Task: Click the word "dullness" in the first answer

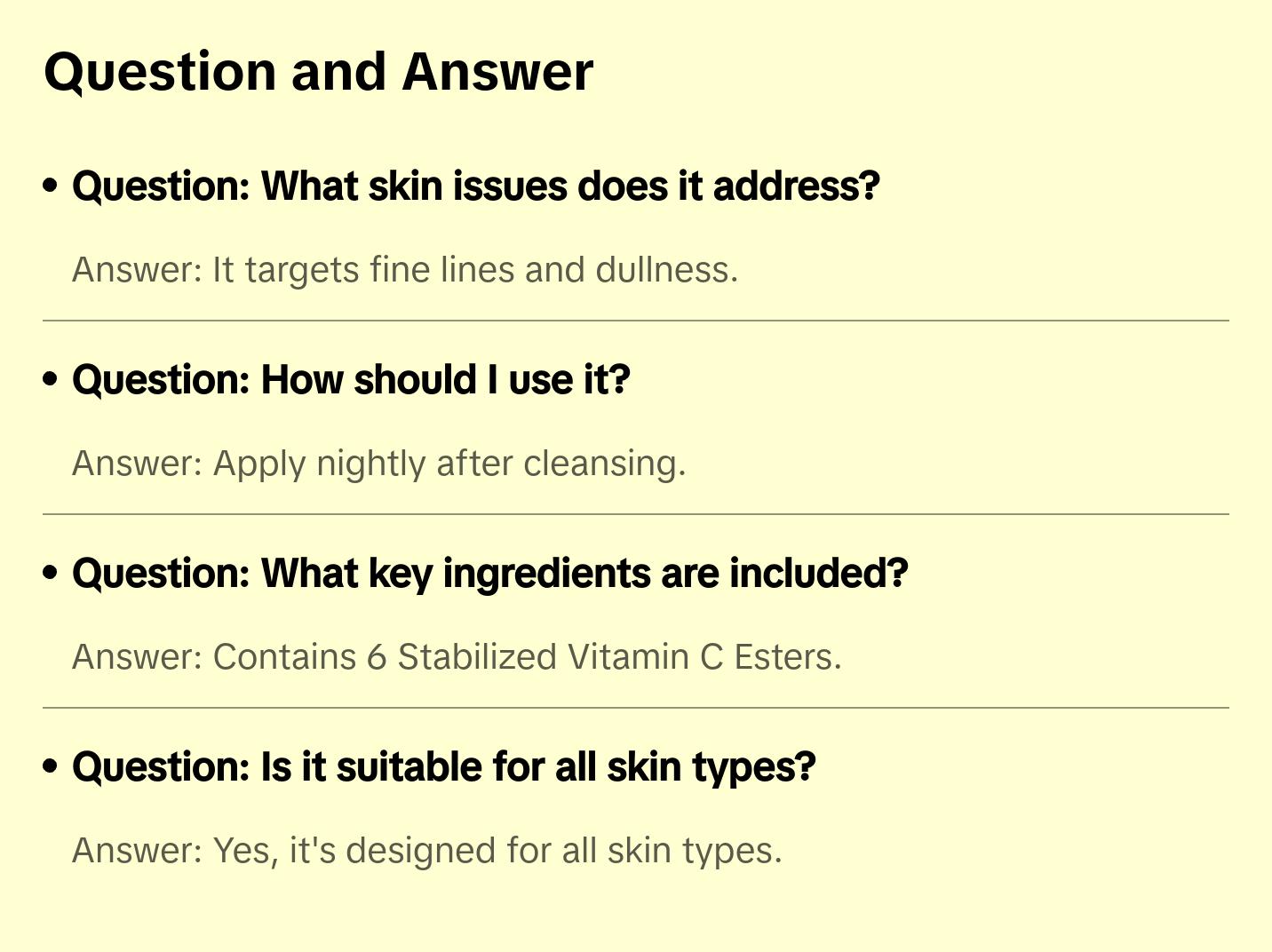Action: coord(666,270)
